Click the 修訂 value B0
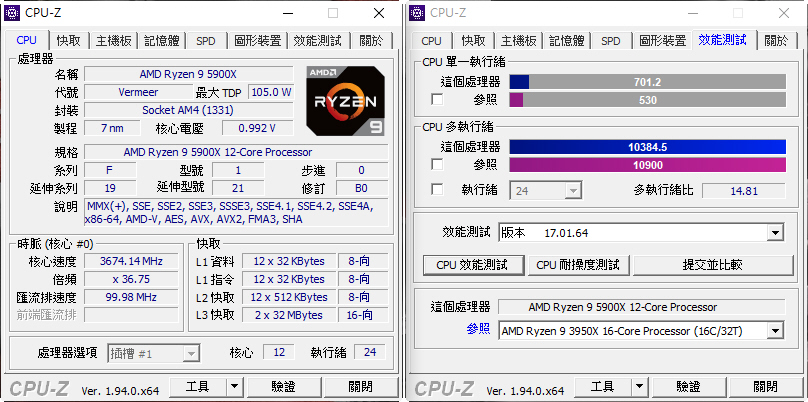808x402 pixels. [x=362, y=188]
